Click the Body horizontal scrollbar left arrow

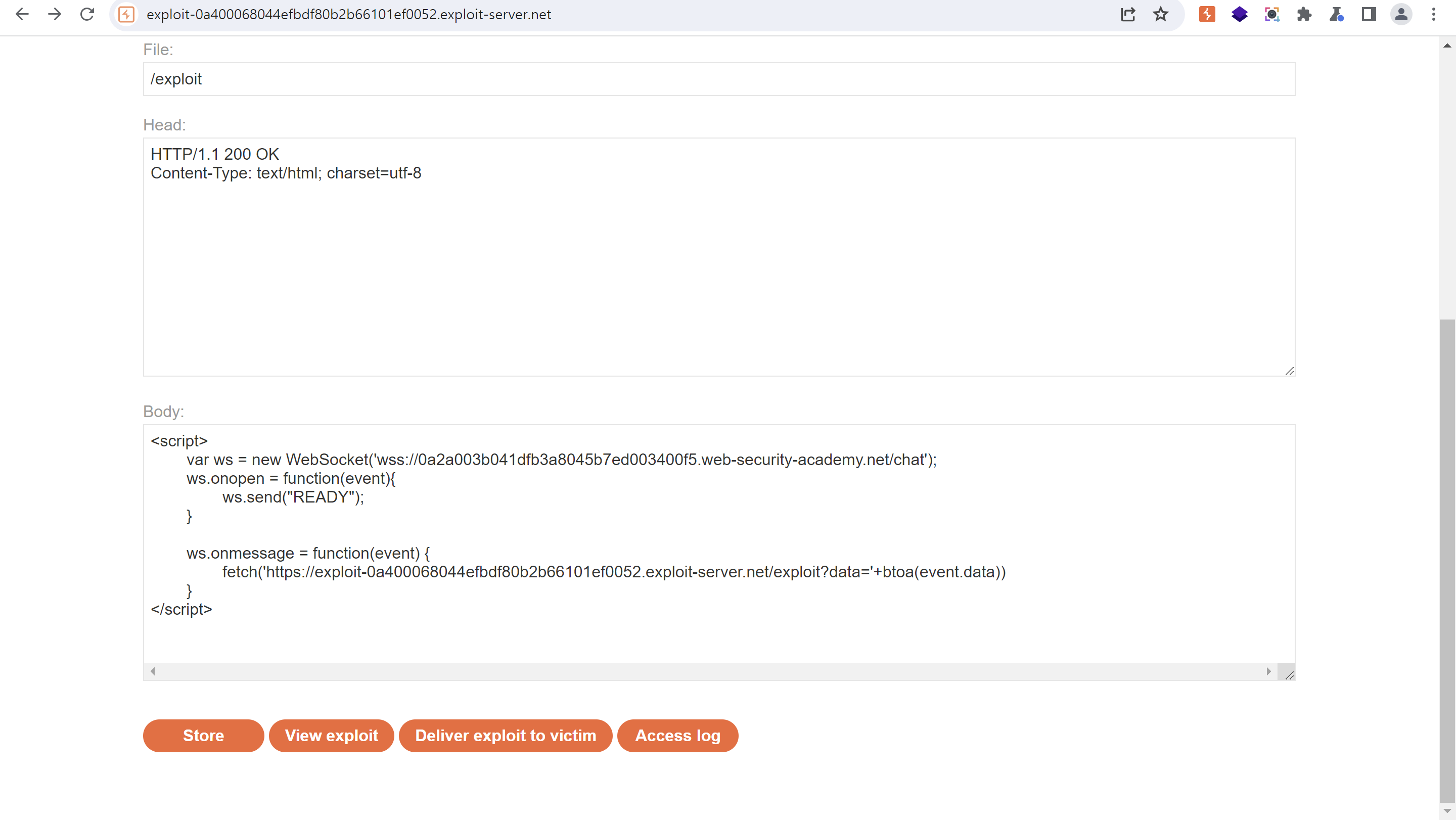153,671
